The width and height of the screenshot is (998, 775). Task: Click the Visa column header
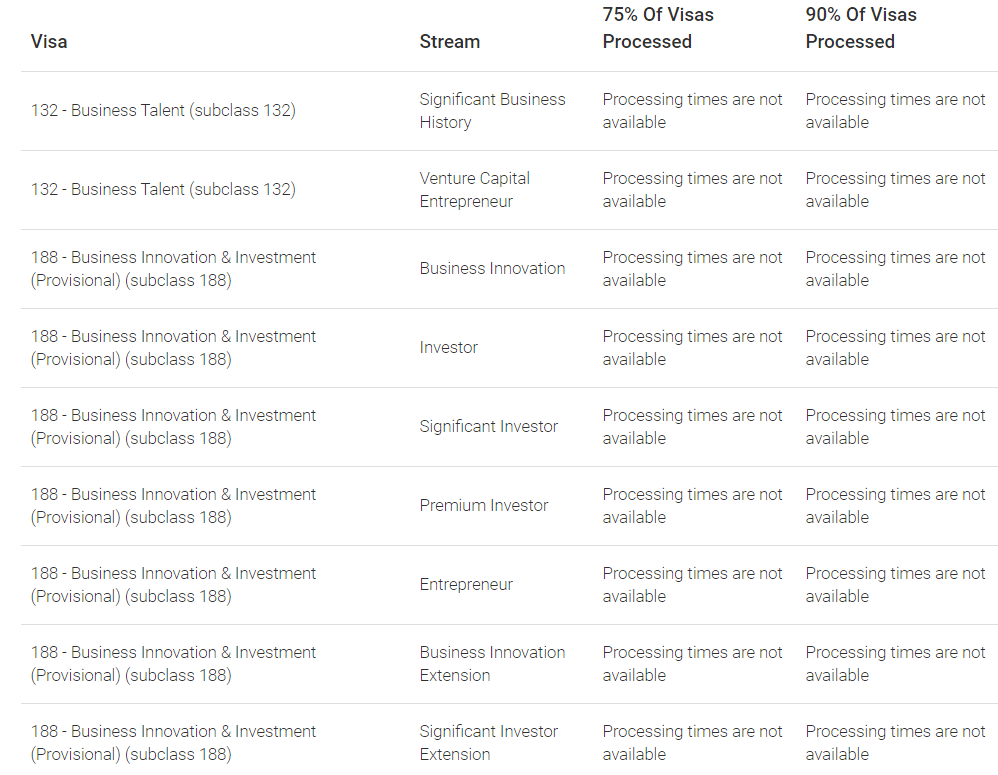[49, 41]
